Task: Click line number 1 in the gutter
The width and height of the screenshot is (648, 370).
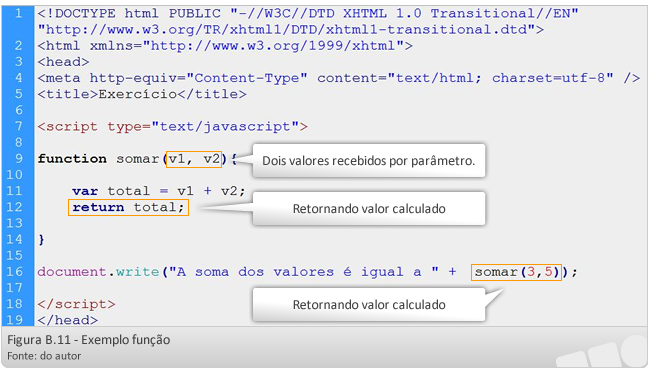Action: coord(19,13)
